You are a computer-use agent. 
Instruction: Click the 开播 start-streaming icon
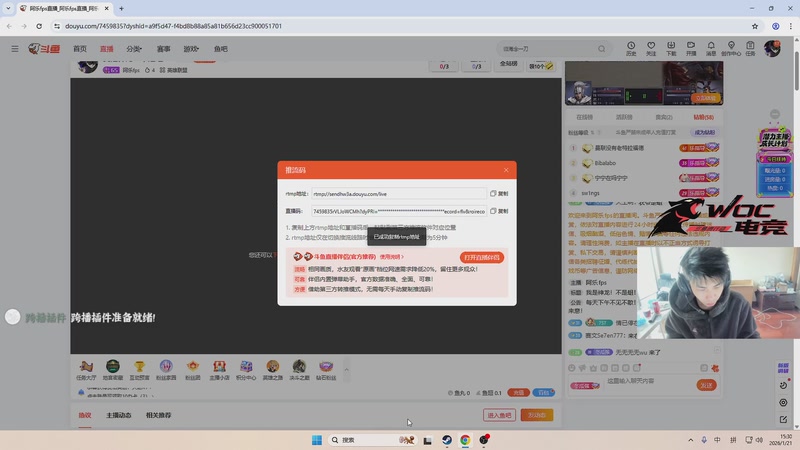(x=691, y=48)
